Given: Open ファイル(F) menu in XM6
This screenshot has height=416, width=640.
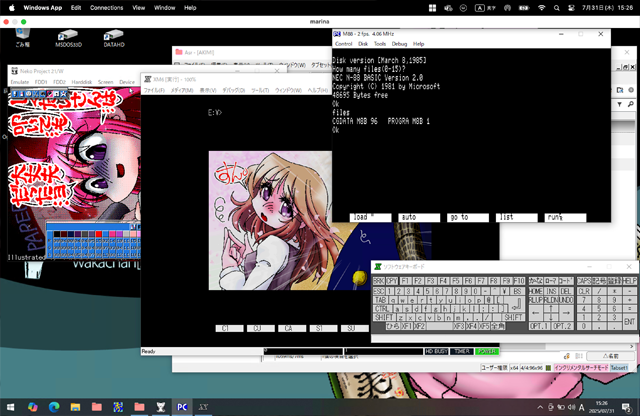Looking at the screenshot, I should pos(154,90).
